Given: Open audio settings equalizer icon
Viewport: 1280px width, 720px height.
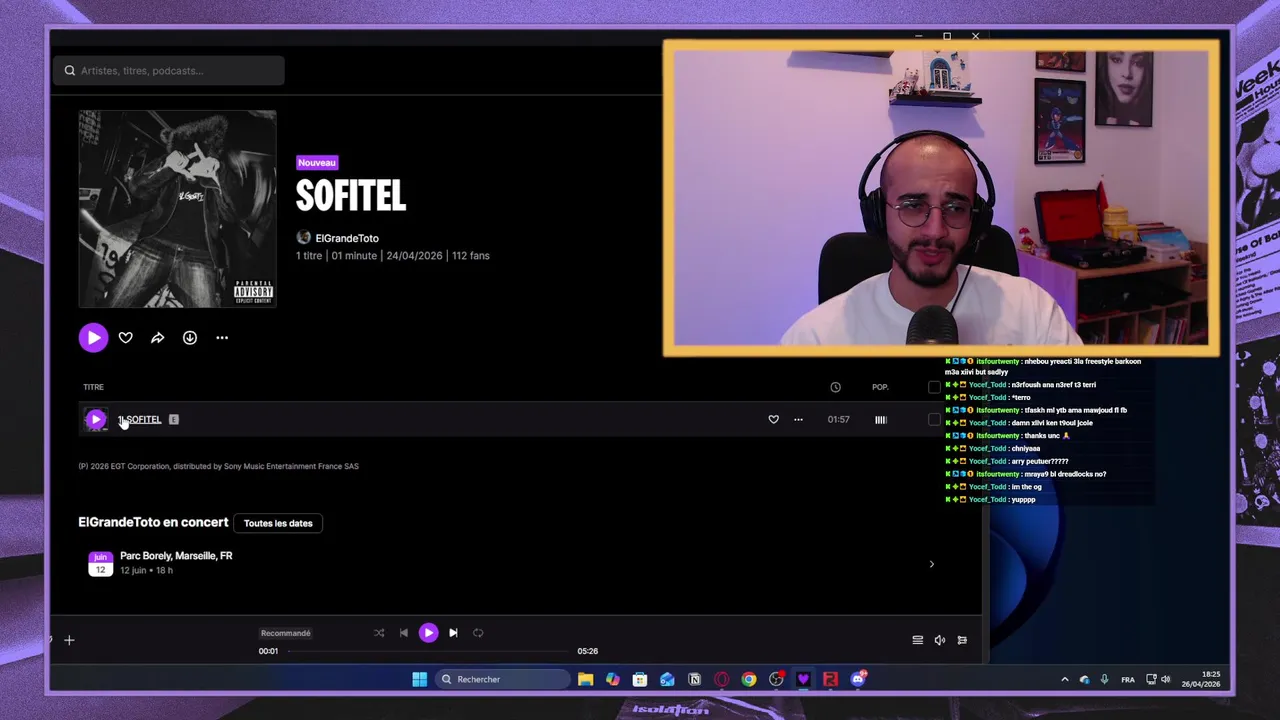Looking at the screenshot, I should [x=962, y=640].
